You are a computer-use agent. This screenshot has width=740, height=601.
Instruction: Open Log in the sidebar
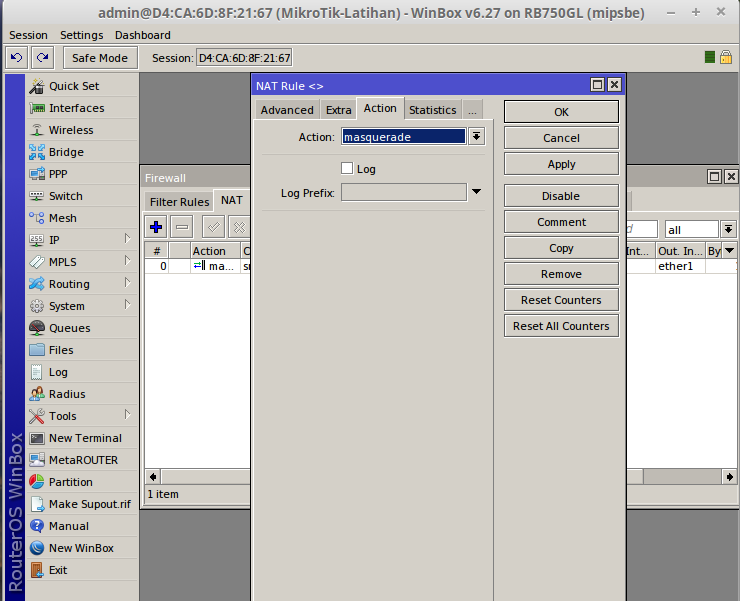coord(82,372)
